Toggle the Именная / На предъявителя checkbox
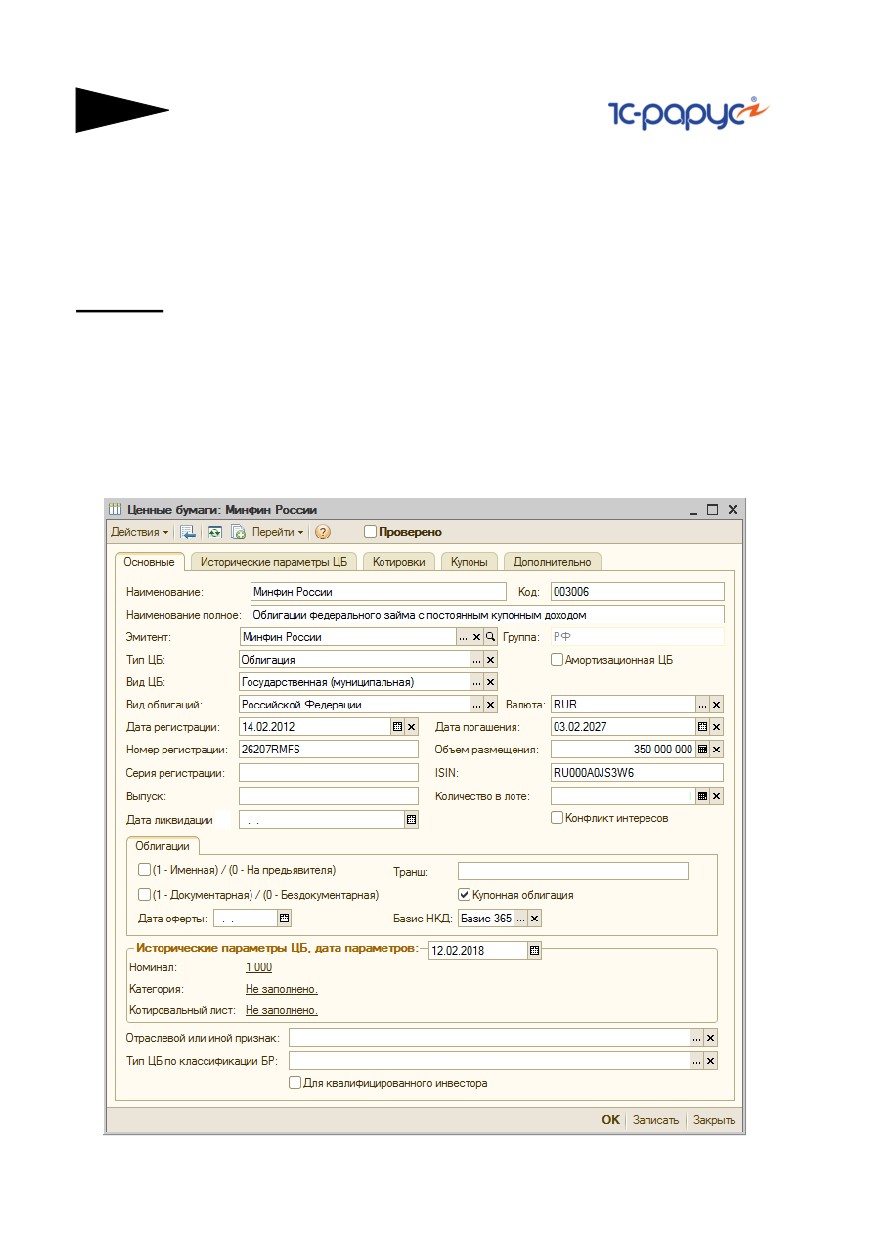 point(144,870)
